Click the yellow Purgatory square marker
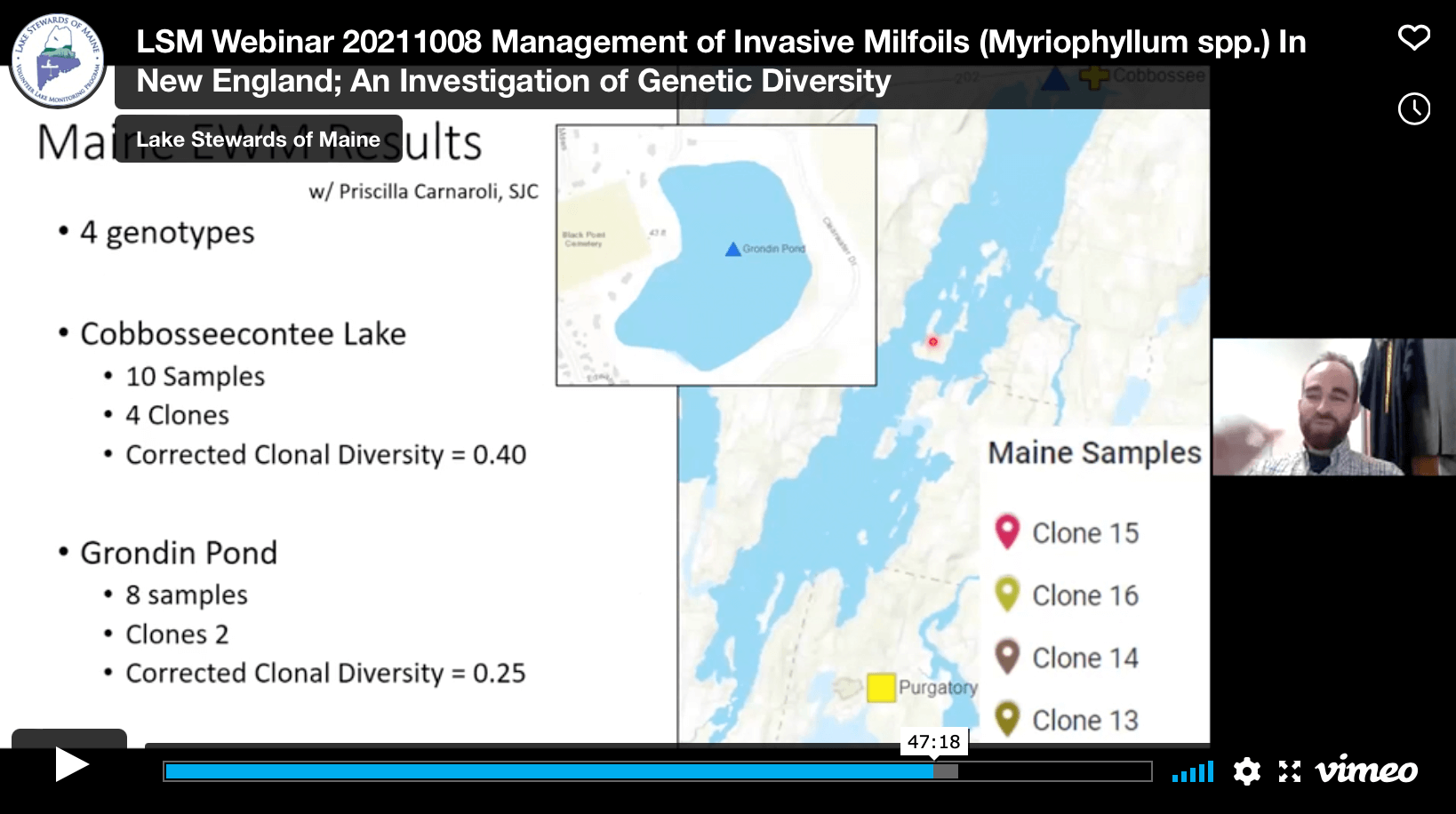Viewport: 1456px width, 814px height. (881, 688)
